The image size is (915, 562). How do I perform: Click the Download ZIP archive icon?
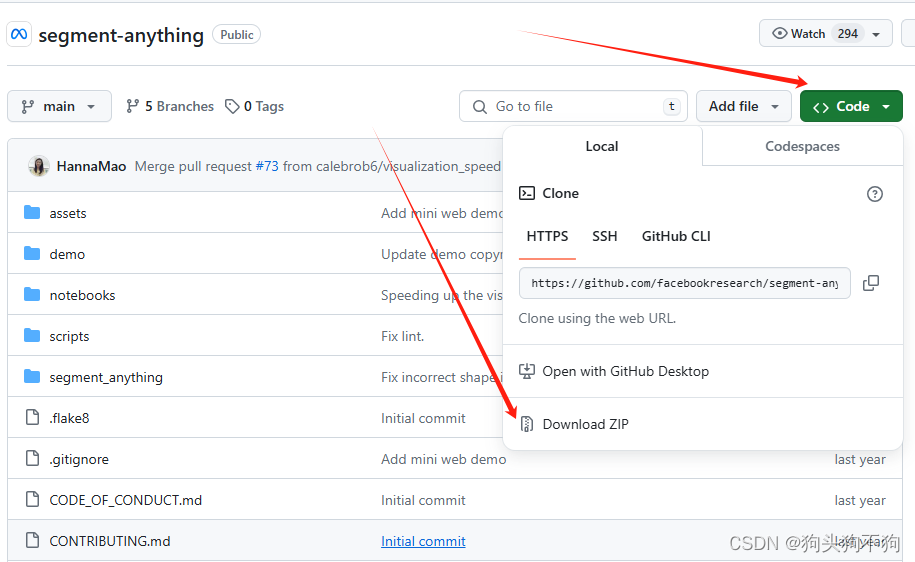tap(526, 424)
